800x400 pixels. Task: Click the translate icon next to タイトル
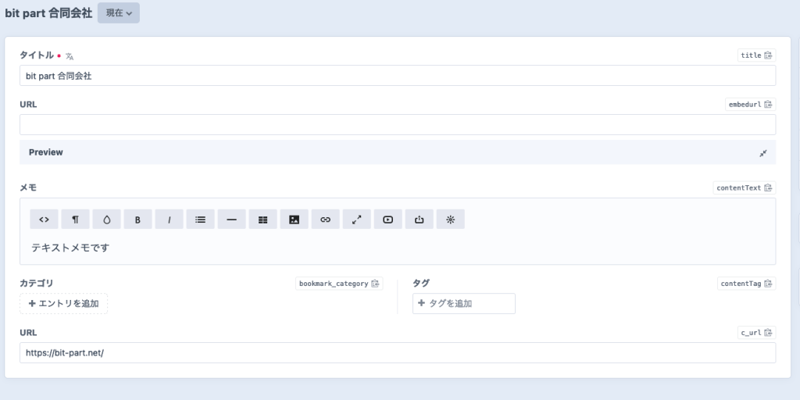click(x=70, y=56)
